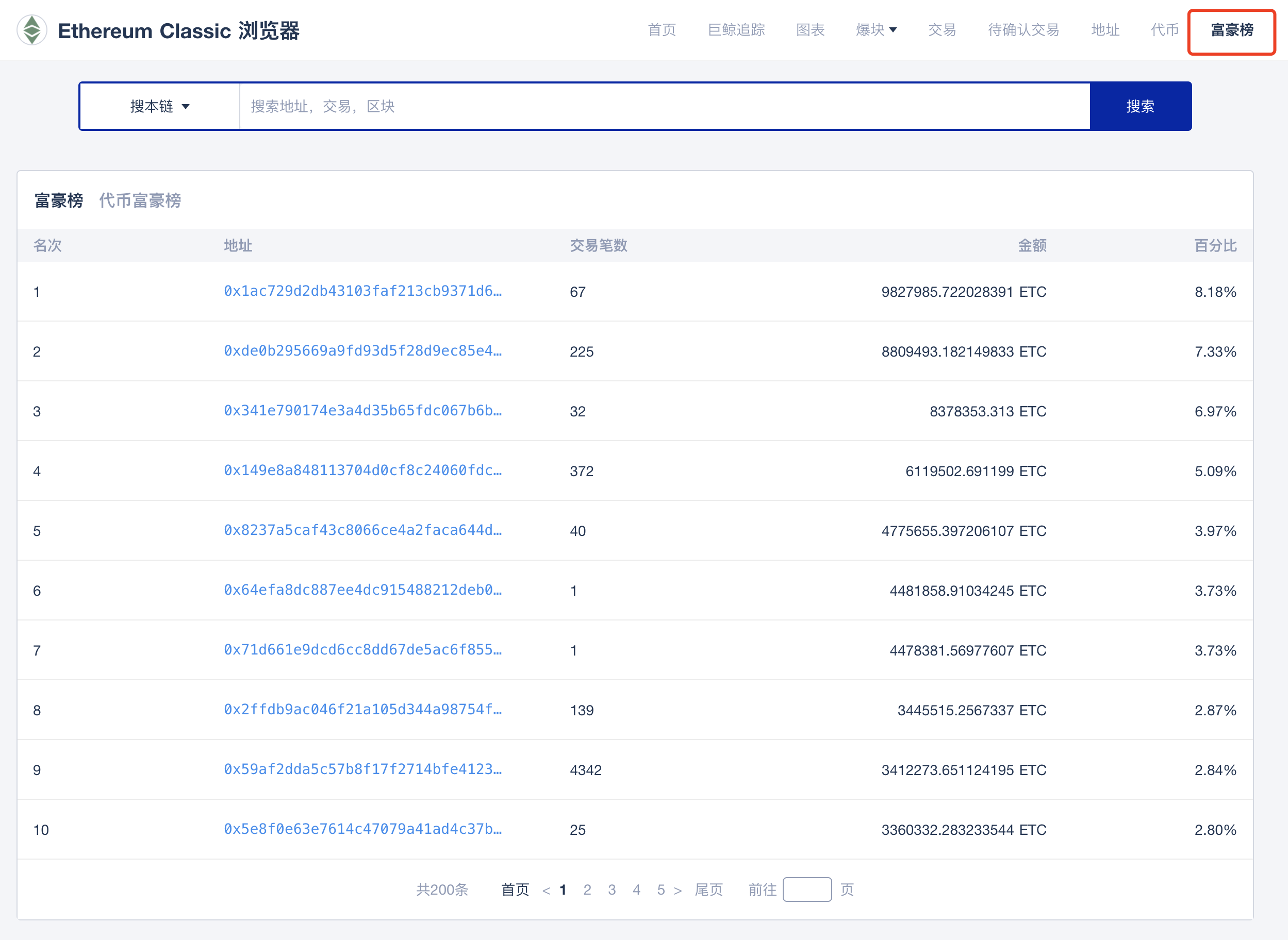Click the amount 4775655.397206107 ETC
This screenshot has height=940, width=1288.
(964, 531)
